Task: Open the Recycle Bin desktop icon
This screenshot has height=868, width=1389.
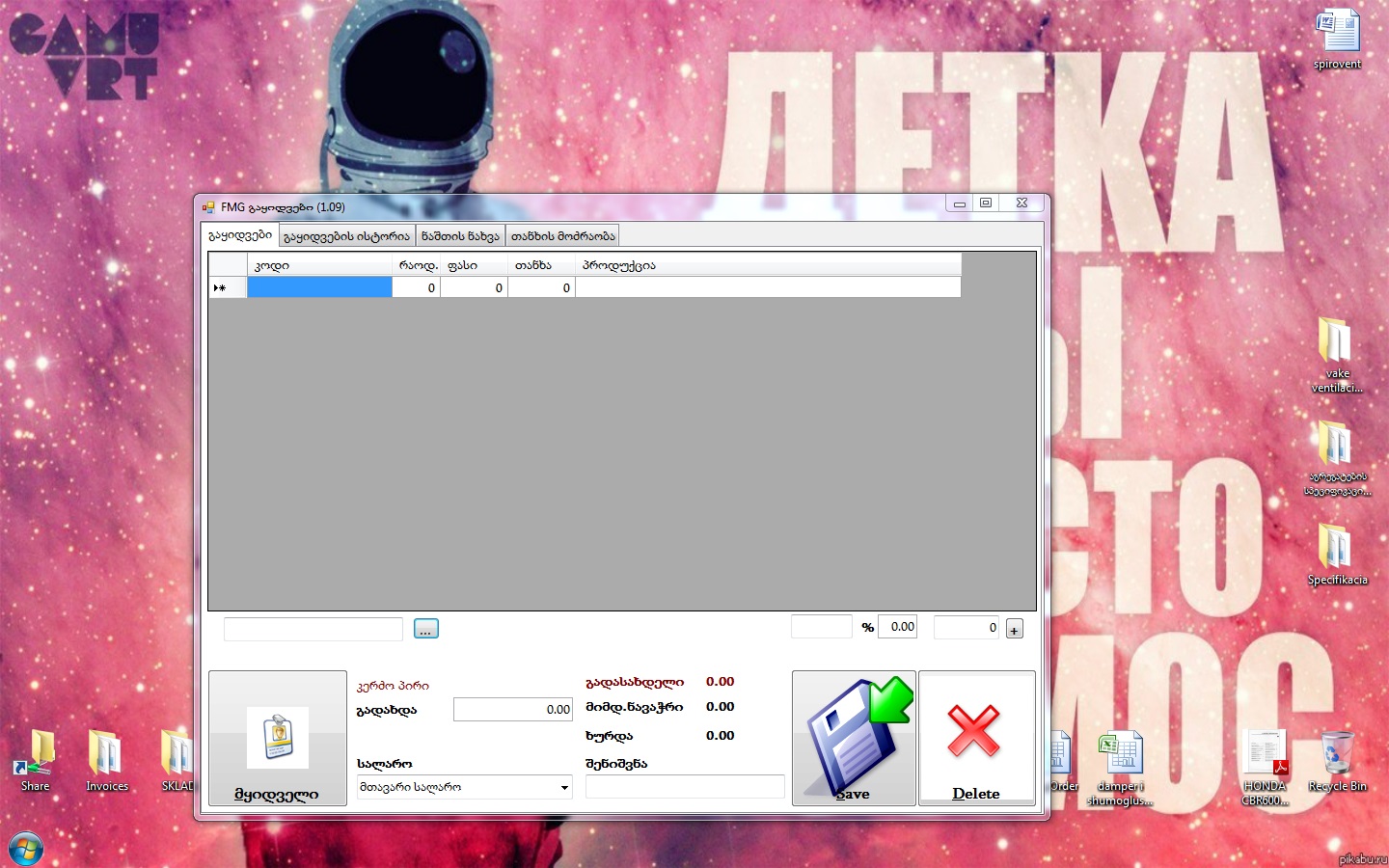Action: point(1337,757)
